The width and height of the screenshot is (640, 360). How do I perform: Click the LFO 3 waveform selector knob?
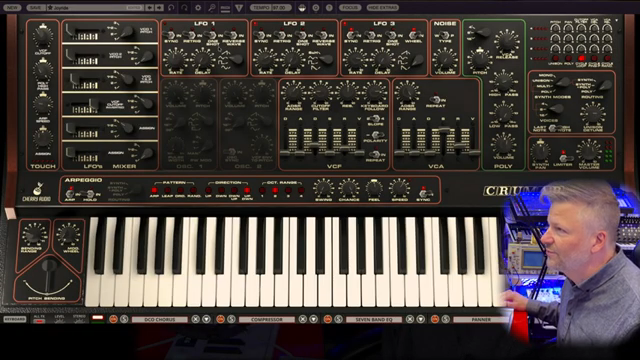click(417, 60)
